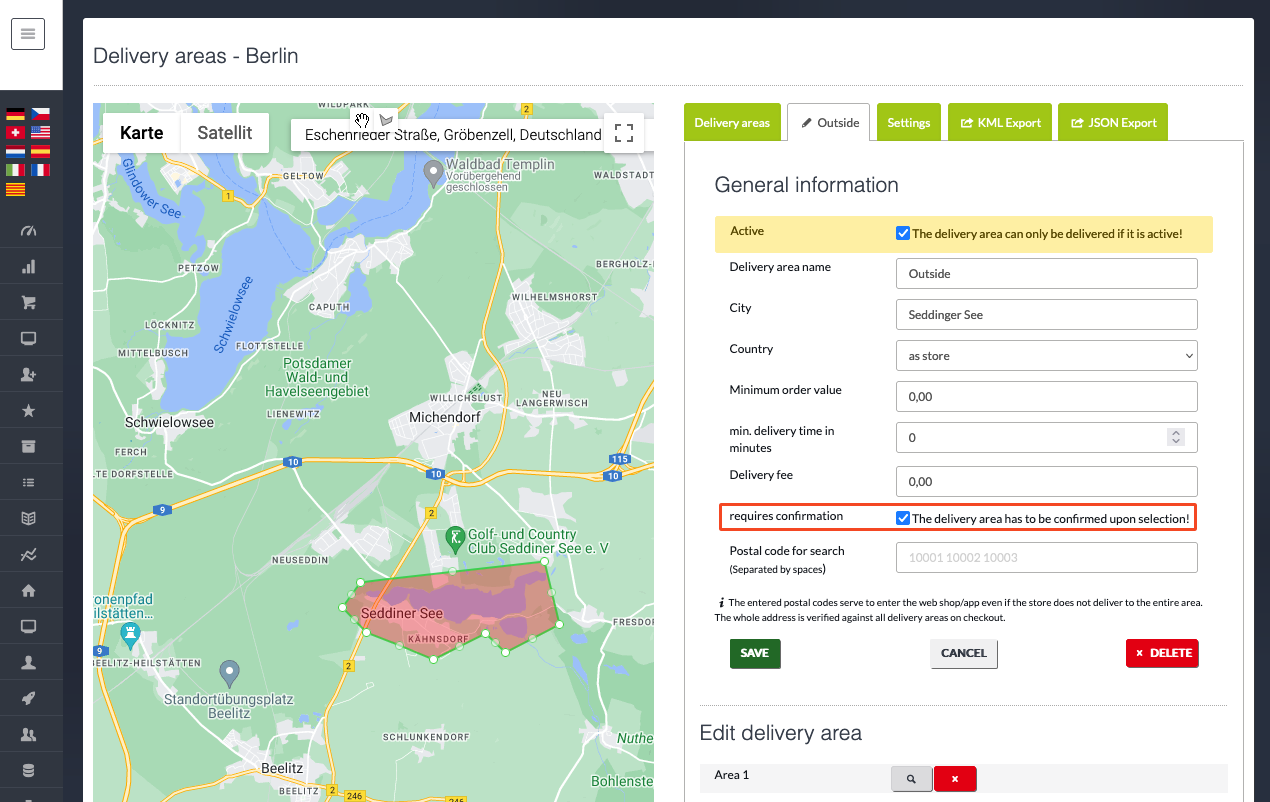Search Area 1 with magnifier button
The height and width of the screenshot is (802, 1270).
tap(911, 778)
